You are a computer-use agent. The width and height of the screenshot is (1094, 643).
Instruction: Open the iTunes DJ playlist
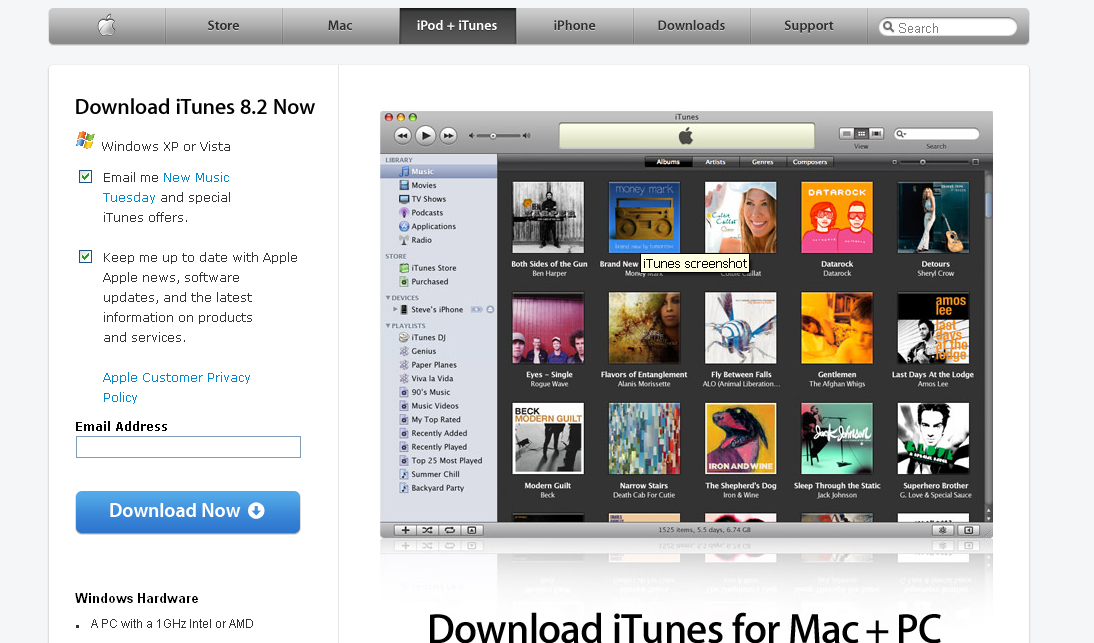[439, 338]
